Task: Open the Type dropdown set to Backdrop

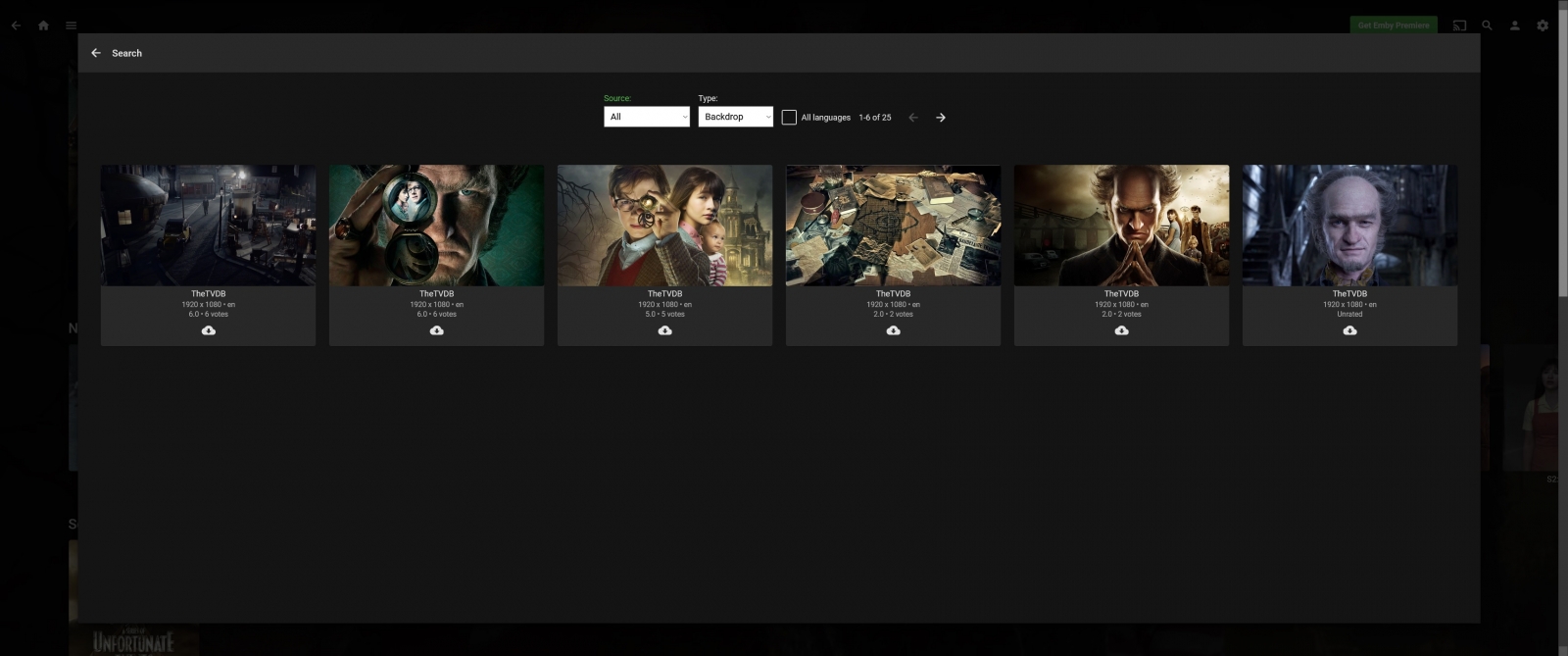Action: click(x=735, y=117)
